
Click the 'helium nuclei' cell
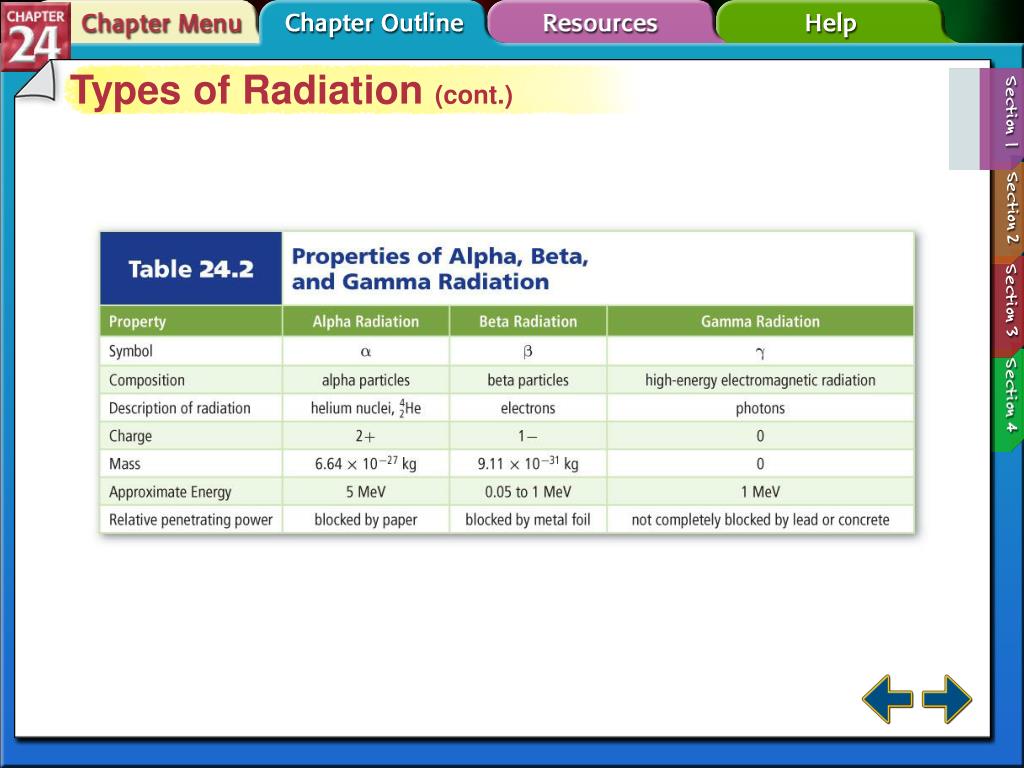pyautogui.click(x=366, y=408)
